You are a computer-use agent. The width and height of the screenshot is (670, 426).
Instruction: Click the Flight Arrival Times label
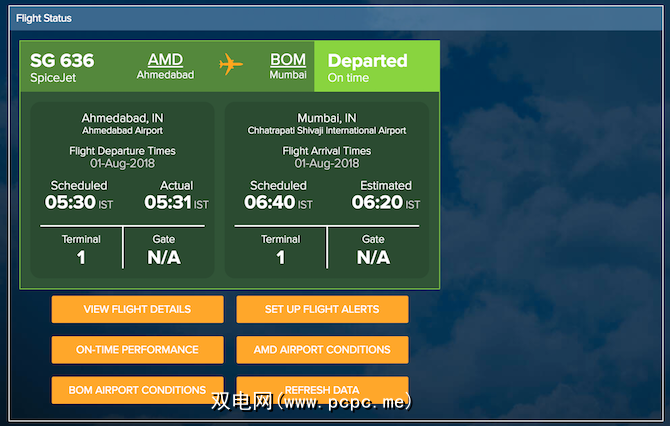[327, 151]
